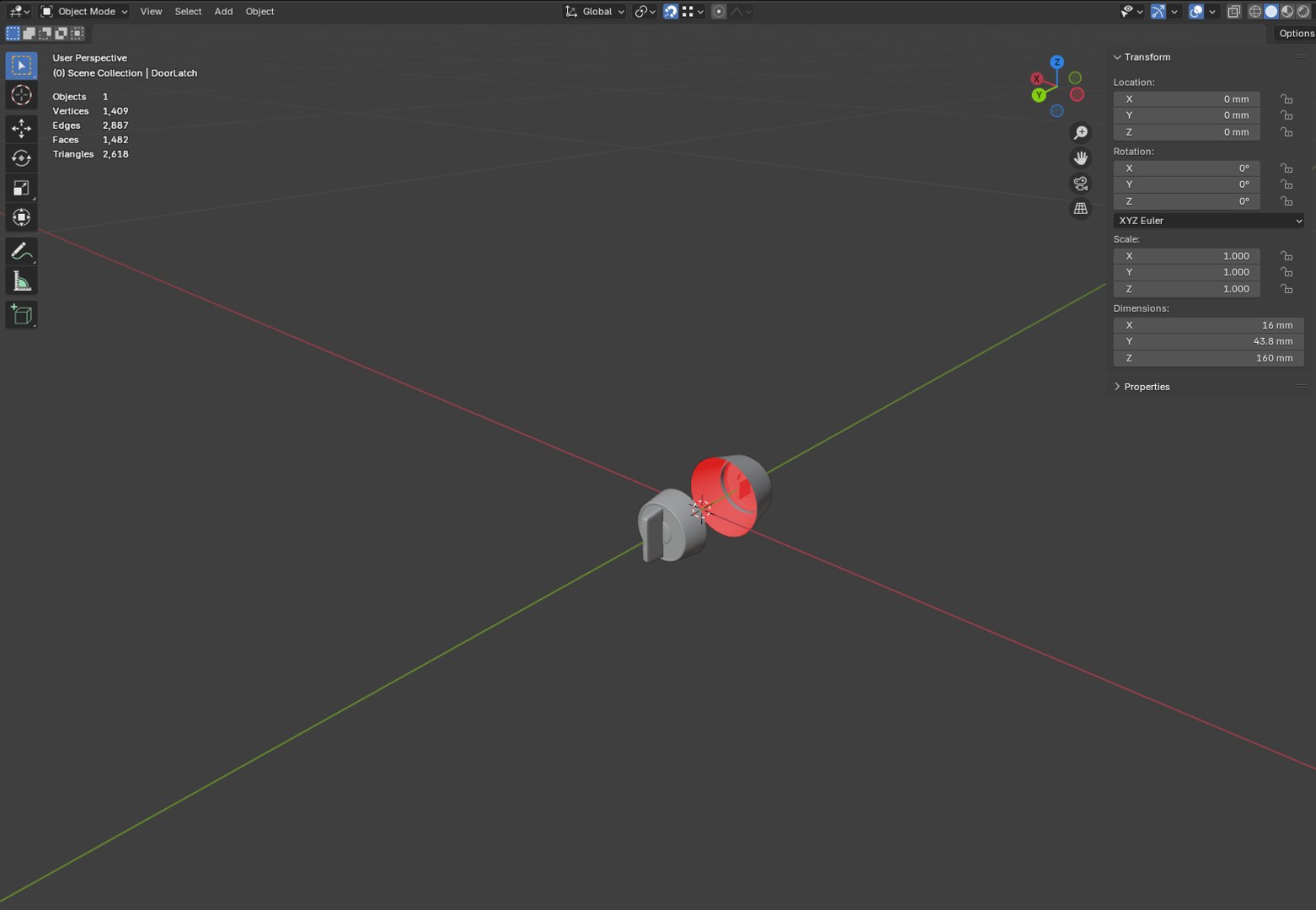Open the XYZ Euler rotation mode dropdown
The height and width of the screenshot is (910, 1316).
pos(1209,221)
